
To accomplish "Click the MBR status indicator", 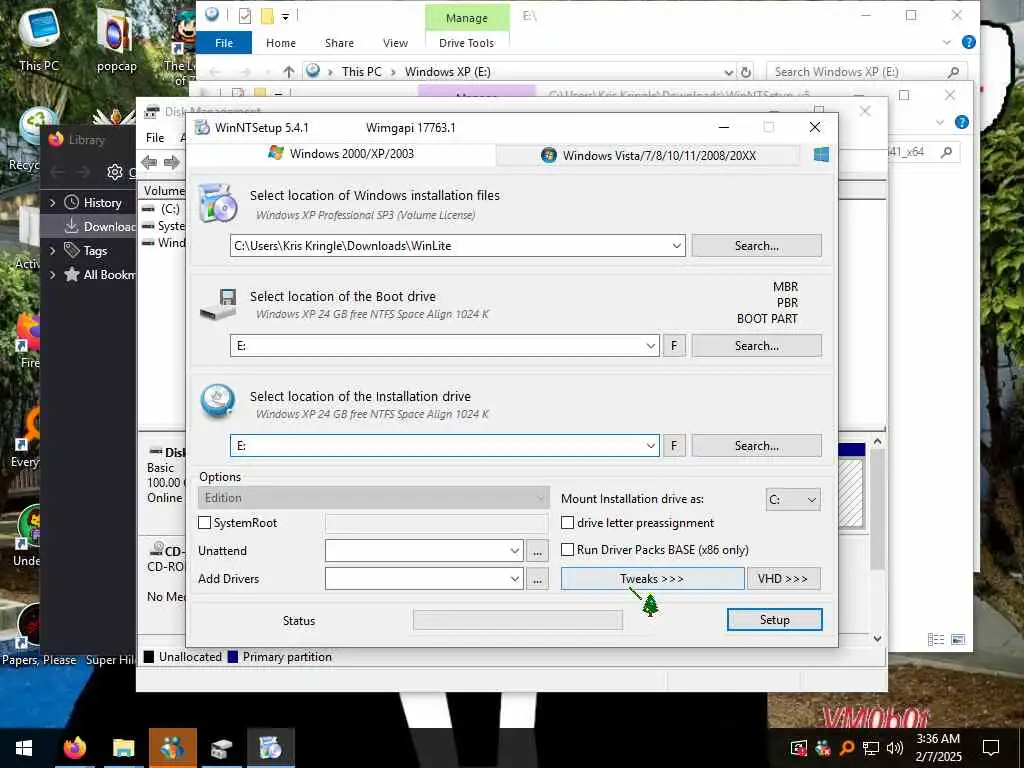I will pos(785,287).
